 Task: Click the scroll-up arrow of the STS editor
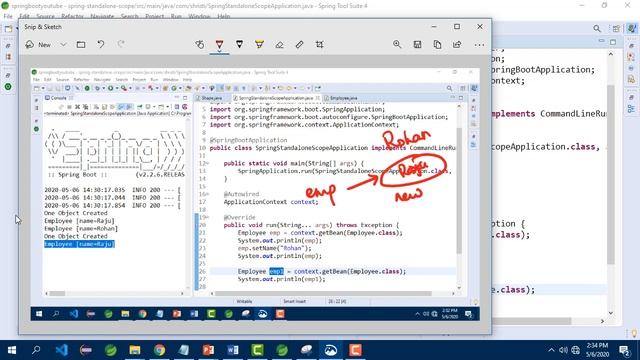[611, 54]
